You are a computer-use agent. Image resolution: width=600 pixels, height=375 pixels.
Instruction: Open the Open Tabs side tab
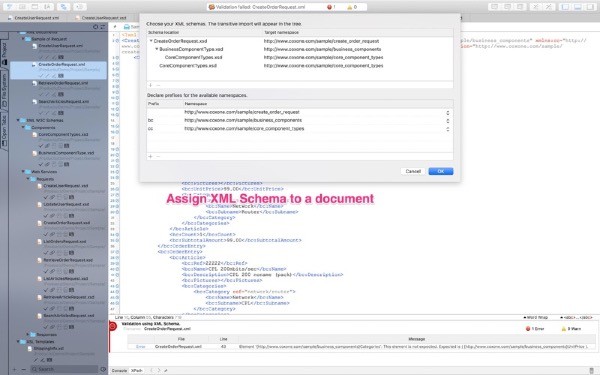4,130
